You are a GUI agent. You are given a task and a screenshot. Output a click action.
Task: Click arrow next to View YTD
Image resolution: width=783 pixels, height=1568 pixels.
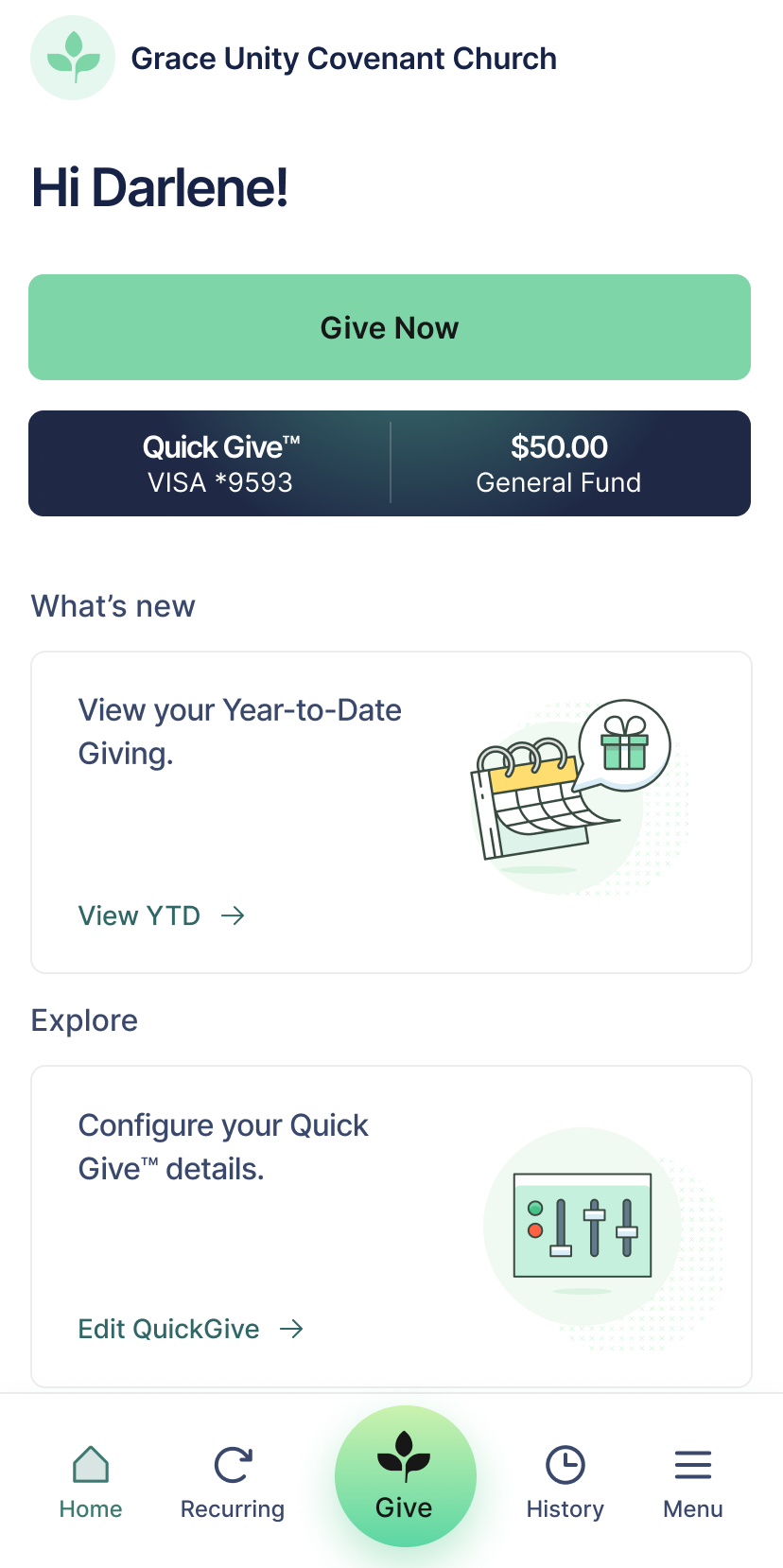click(x=233, y=915)
